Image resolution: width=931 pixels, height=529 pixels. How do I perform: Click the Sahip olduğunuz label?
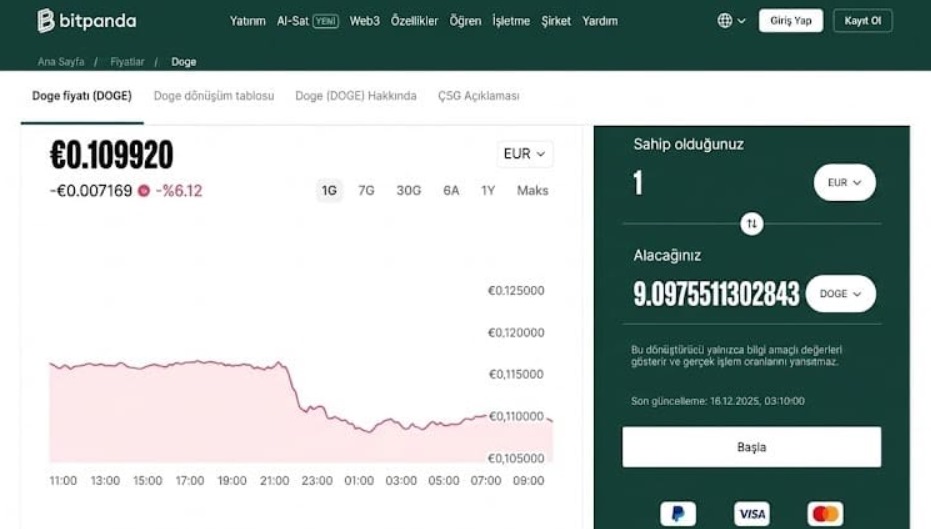688,144
